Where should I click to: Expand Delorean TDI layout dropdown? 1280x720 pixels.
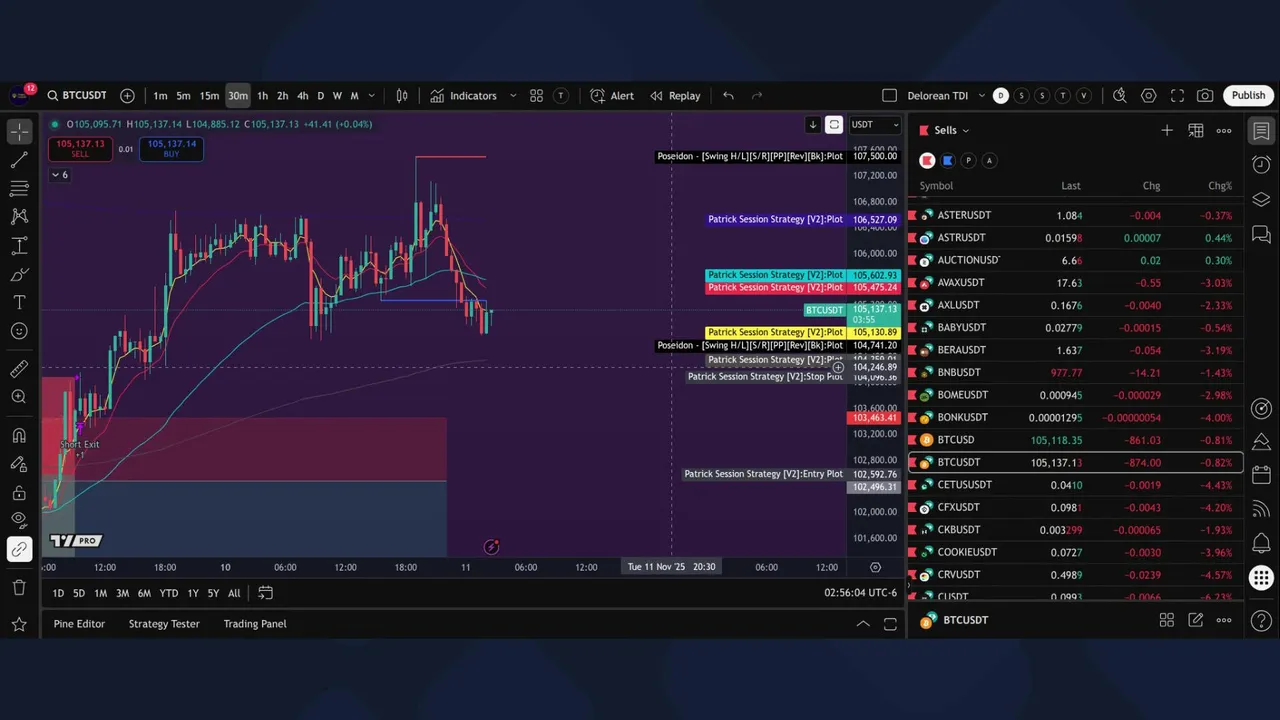pyautogui.click(x=982, y=96)
